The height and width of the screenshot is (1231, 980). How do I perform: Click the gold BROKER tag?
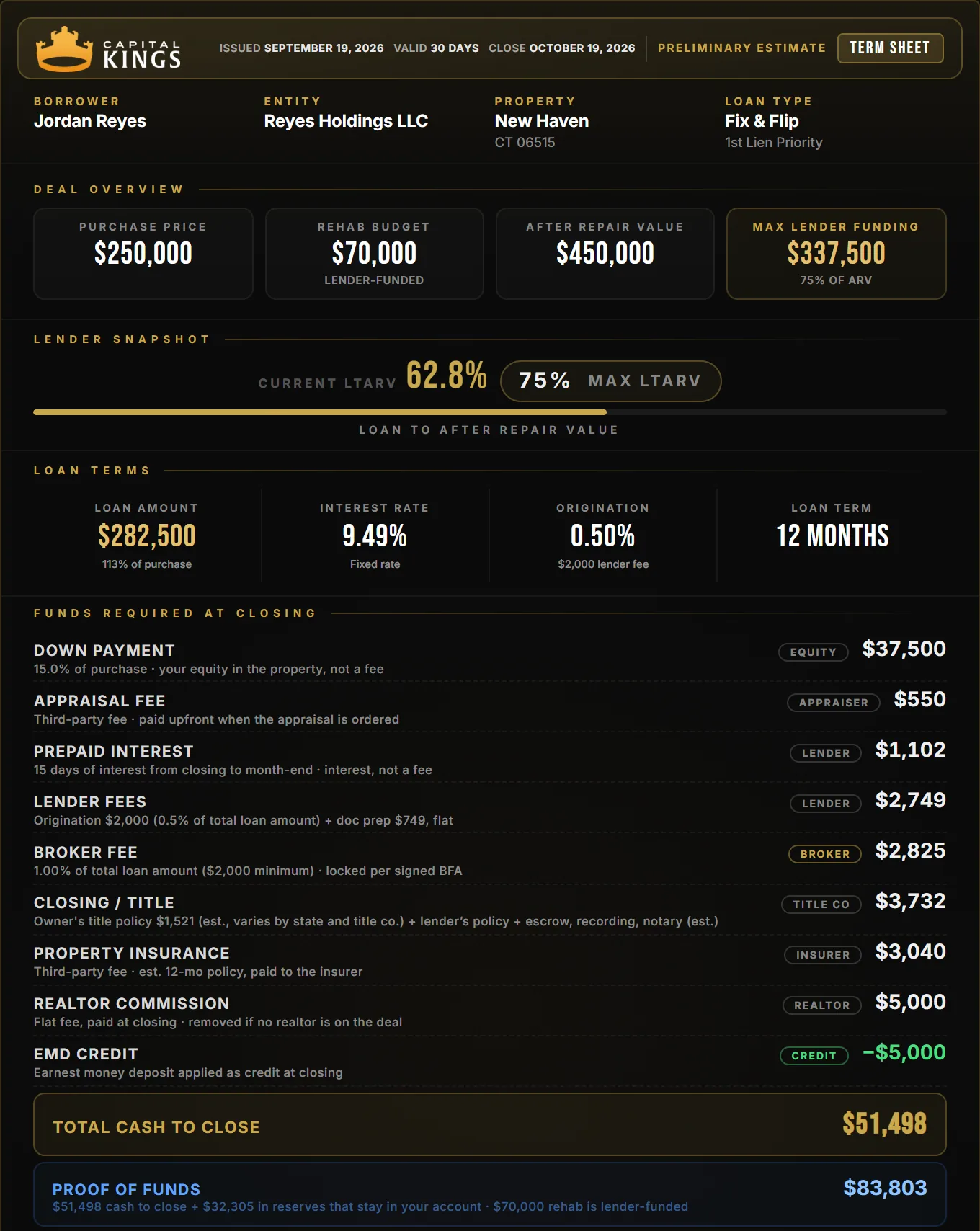(x=825, y=854)
